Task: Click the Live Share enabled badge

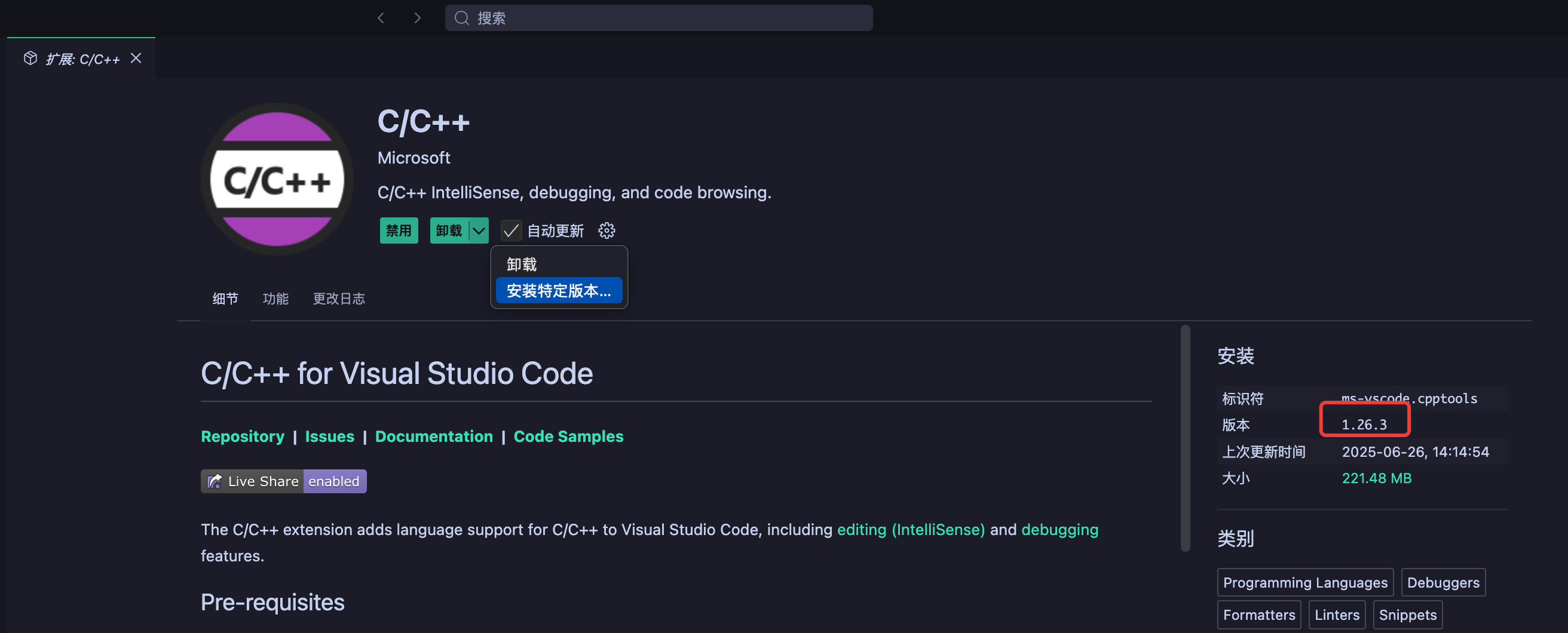Action: click(284, 481)
